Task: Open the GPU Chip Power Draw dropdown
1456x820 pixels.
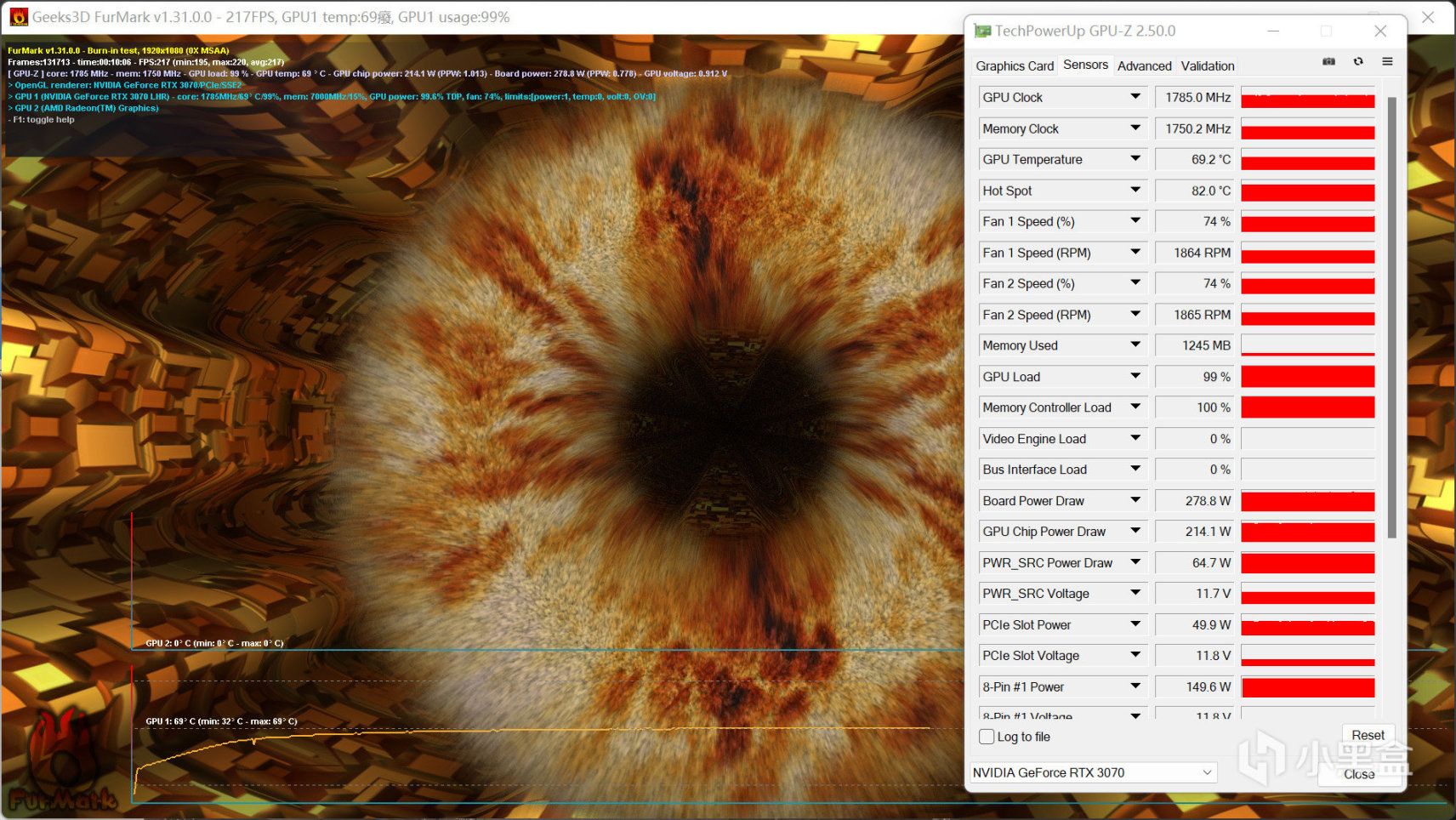Action: (1135, 532)
